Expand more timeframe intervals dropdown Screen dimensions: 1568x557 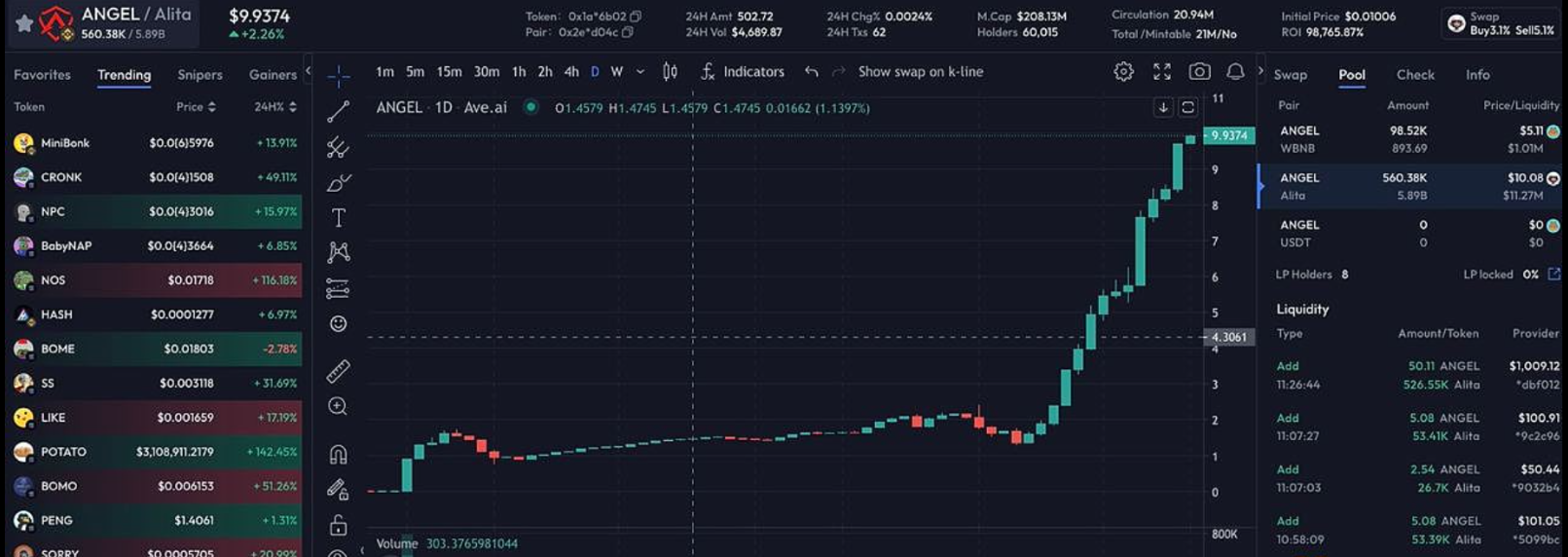coord(639,72)
